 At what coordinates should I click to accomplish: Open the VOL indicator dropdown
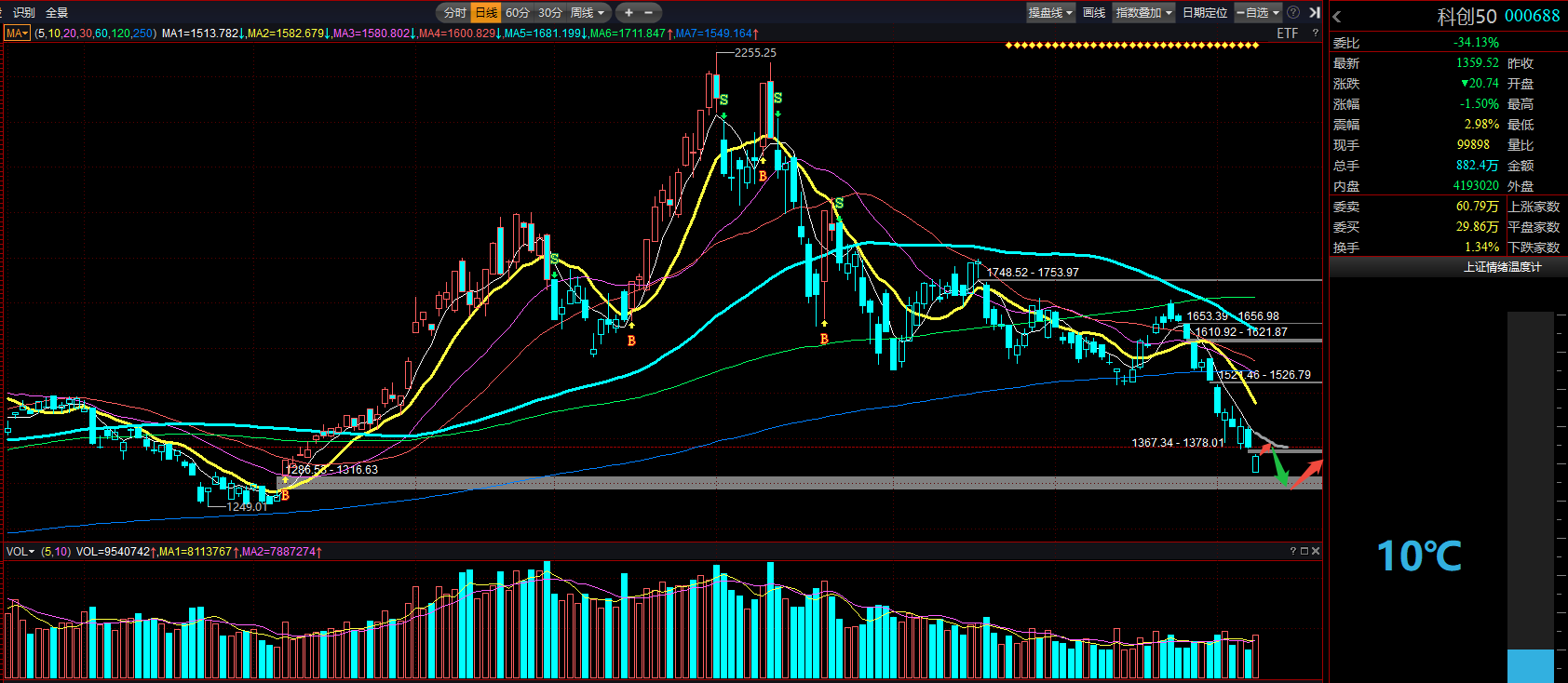tap(20, 552)
